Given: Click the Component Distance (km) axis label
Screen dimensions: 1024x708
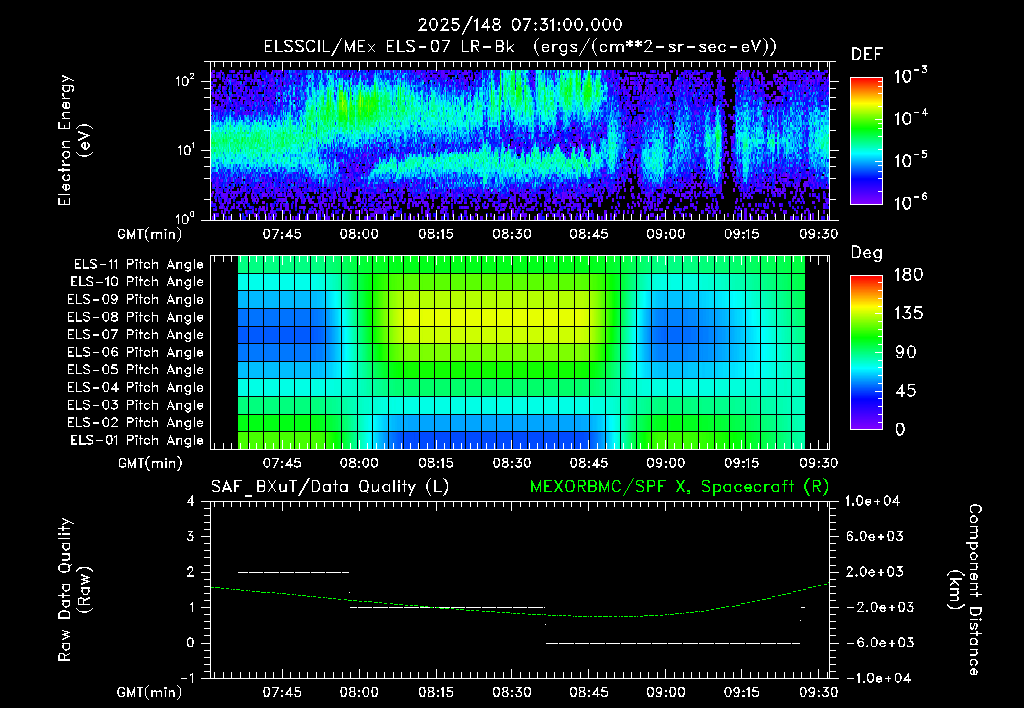Looking at the screenshot, I should pyautogui.click(x=965, y=590).
